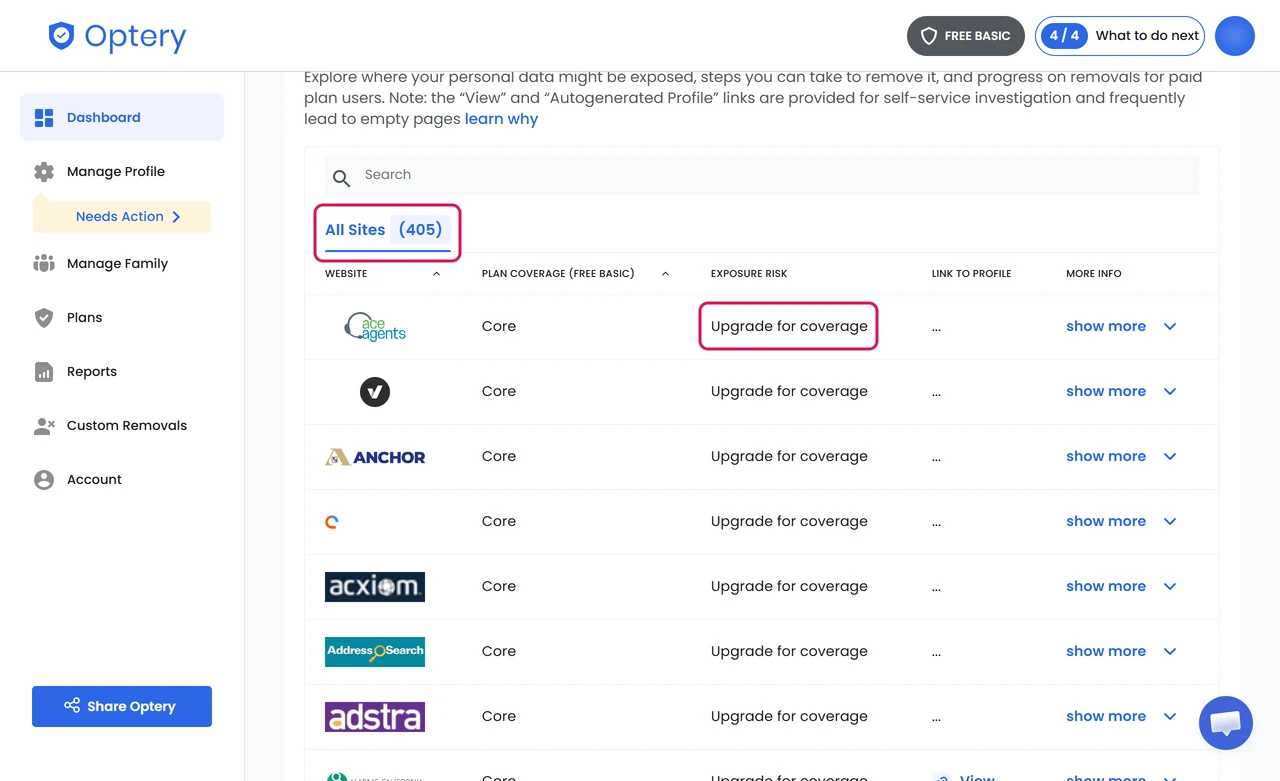Open the chat support bubble
This screenshot has height=781, width=1280.
(x=1226, y=723)
